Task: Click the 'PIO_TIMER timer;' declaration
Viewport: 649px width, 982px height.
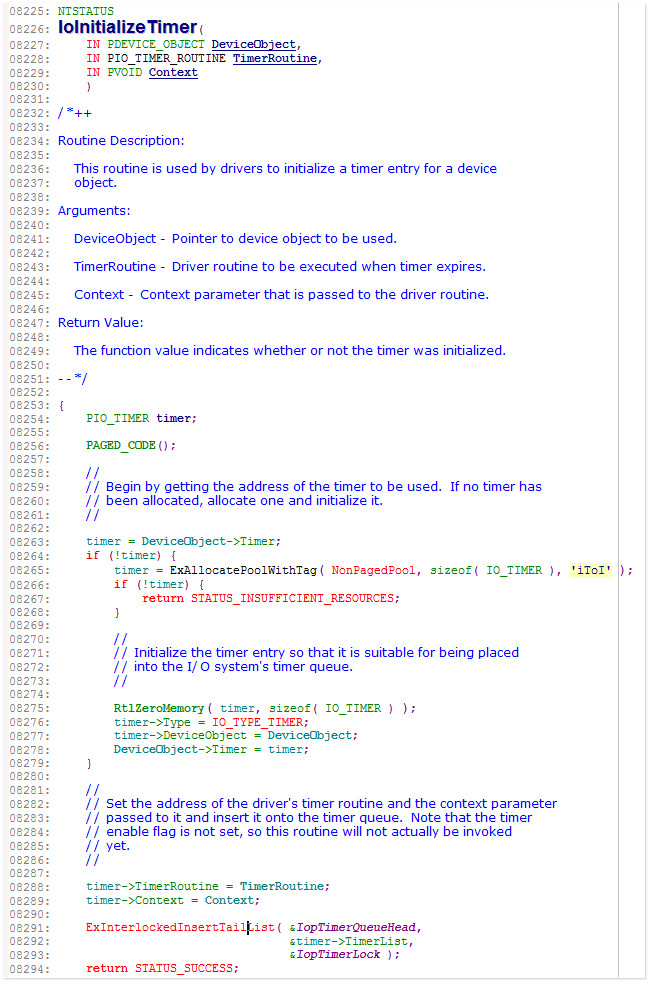Action: (142, 418)
